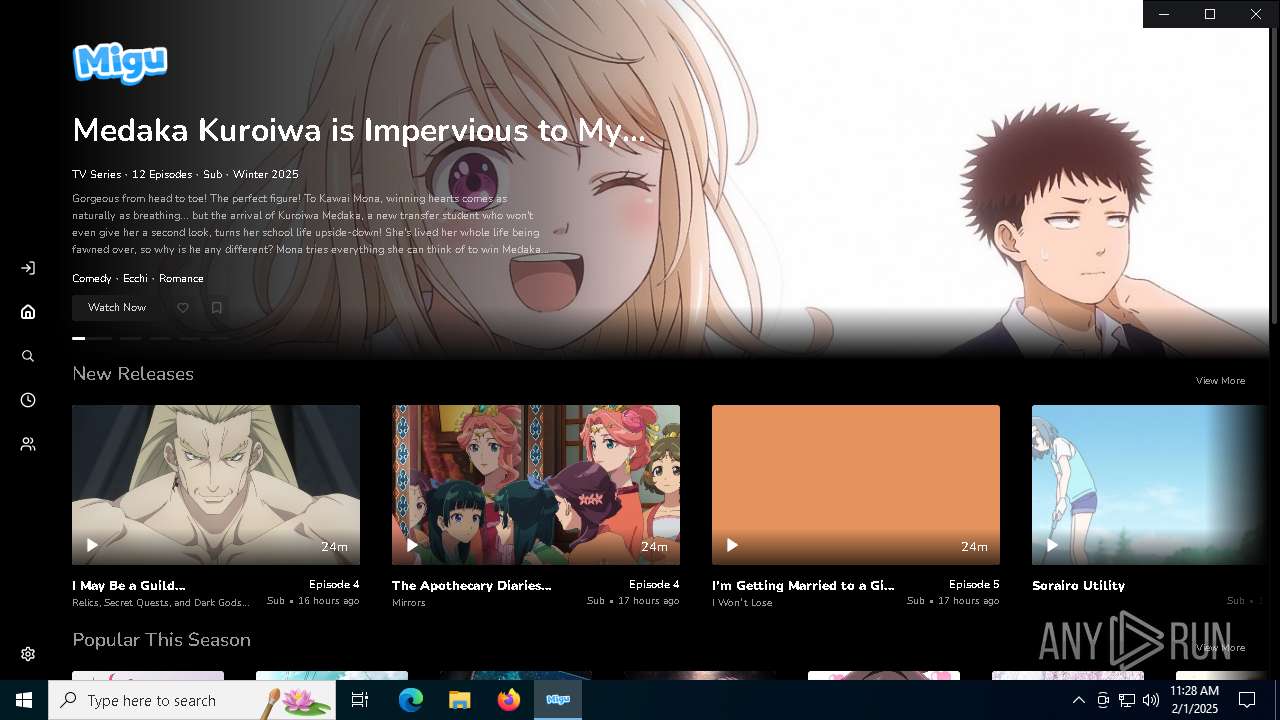Viewport: 1280px width, 720px height.
Task: Open Medaka Kuroiwa title heading
Action: point(359,131)
